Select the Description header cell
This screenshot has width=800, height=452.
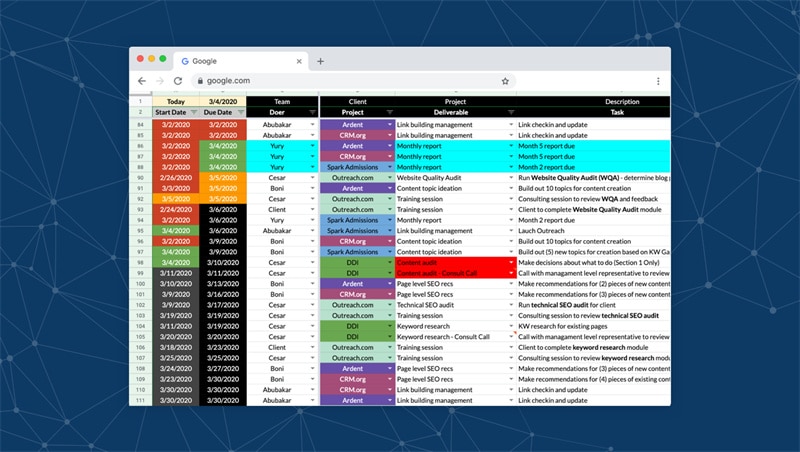coord(593,102)
